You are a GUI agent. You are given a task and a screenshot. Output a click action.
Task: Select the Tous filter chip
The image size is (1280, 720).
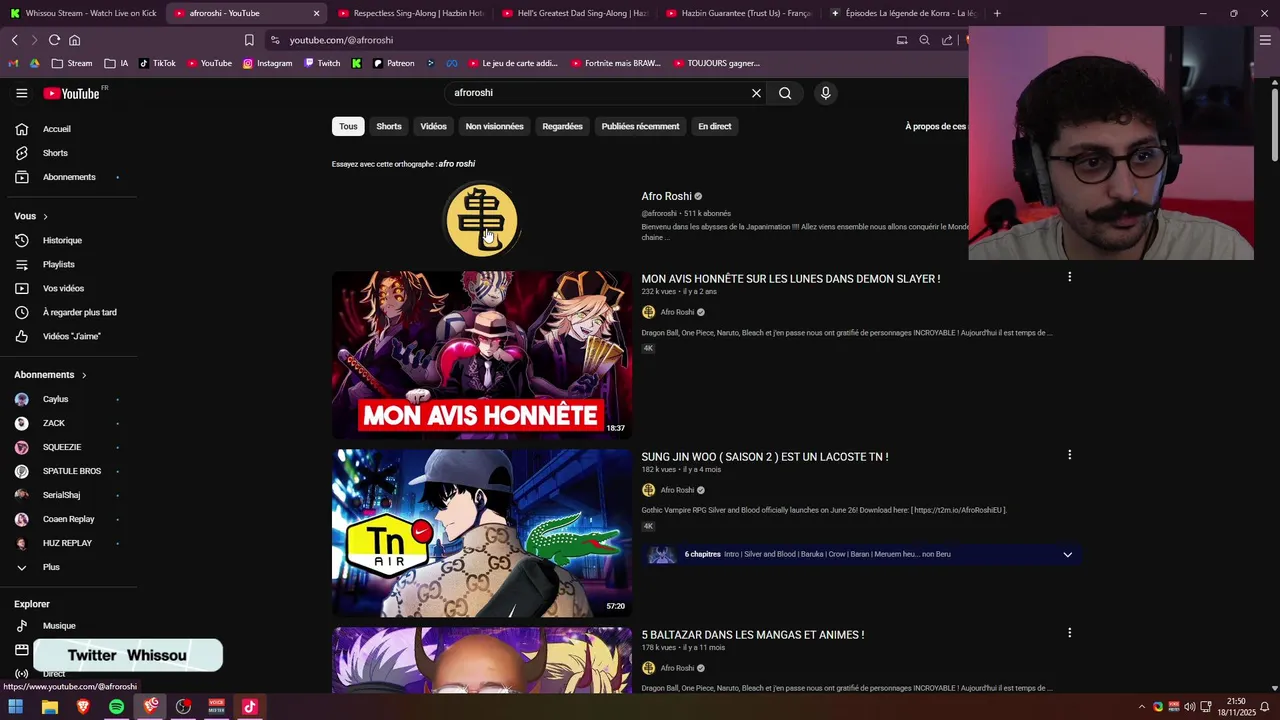pos(348,126)
